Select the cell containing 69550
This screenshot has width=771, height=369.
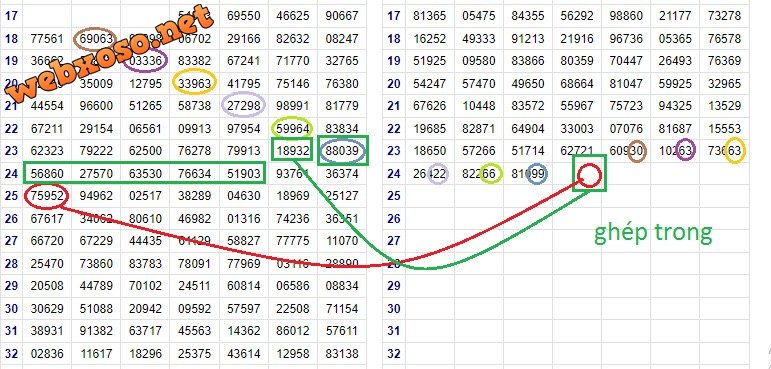click(244, 16)
